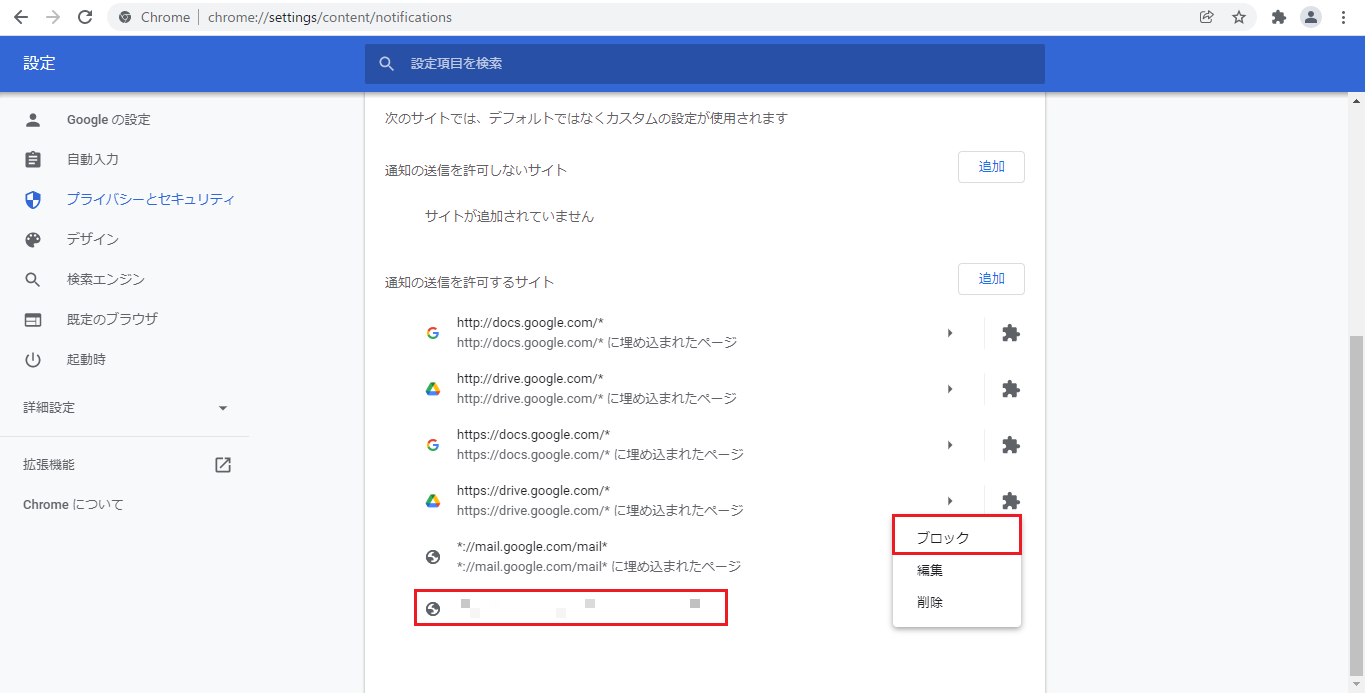Open Chrome's three-dot menu

(x=1343, y=17)
